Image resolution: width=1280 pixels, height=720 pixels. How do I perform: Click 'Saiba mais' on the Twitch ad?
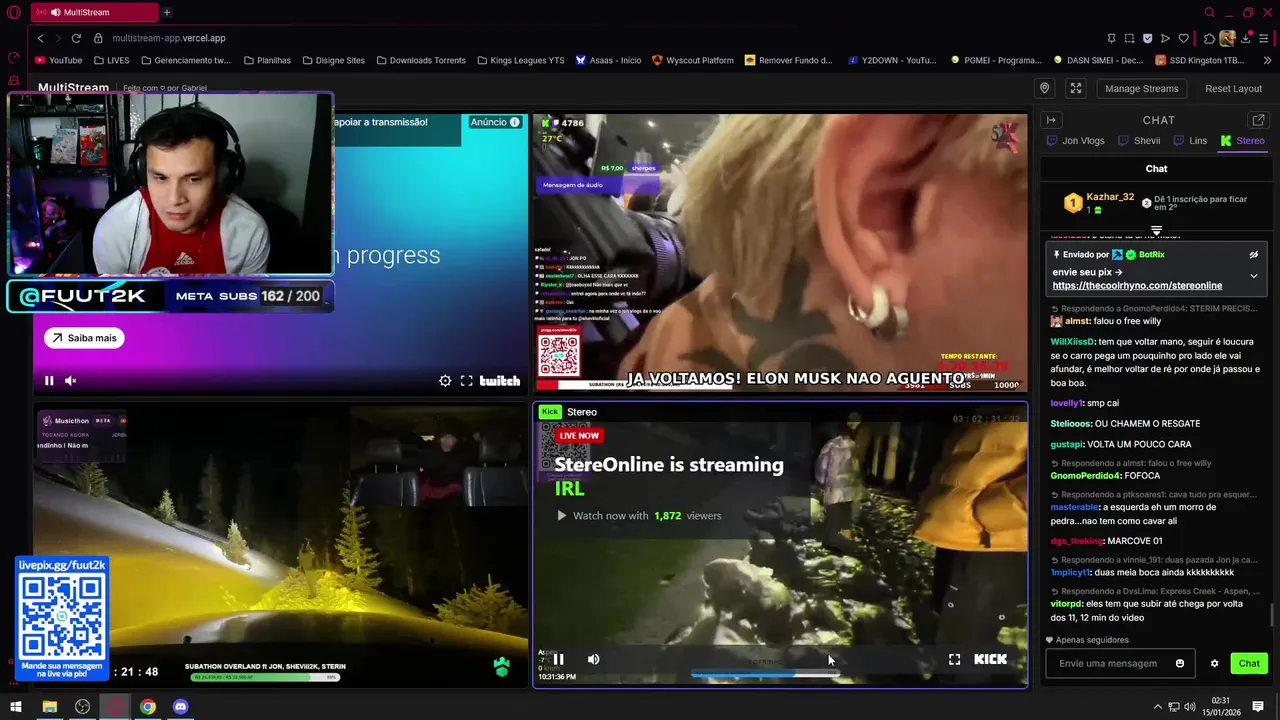pyautogui.click(x=85, y=338)
